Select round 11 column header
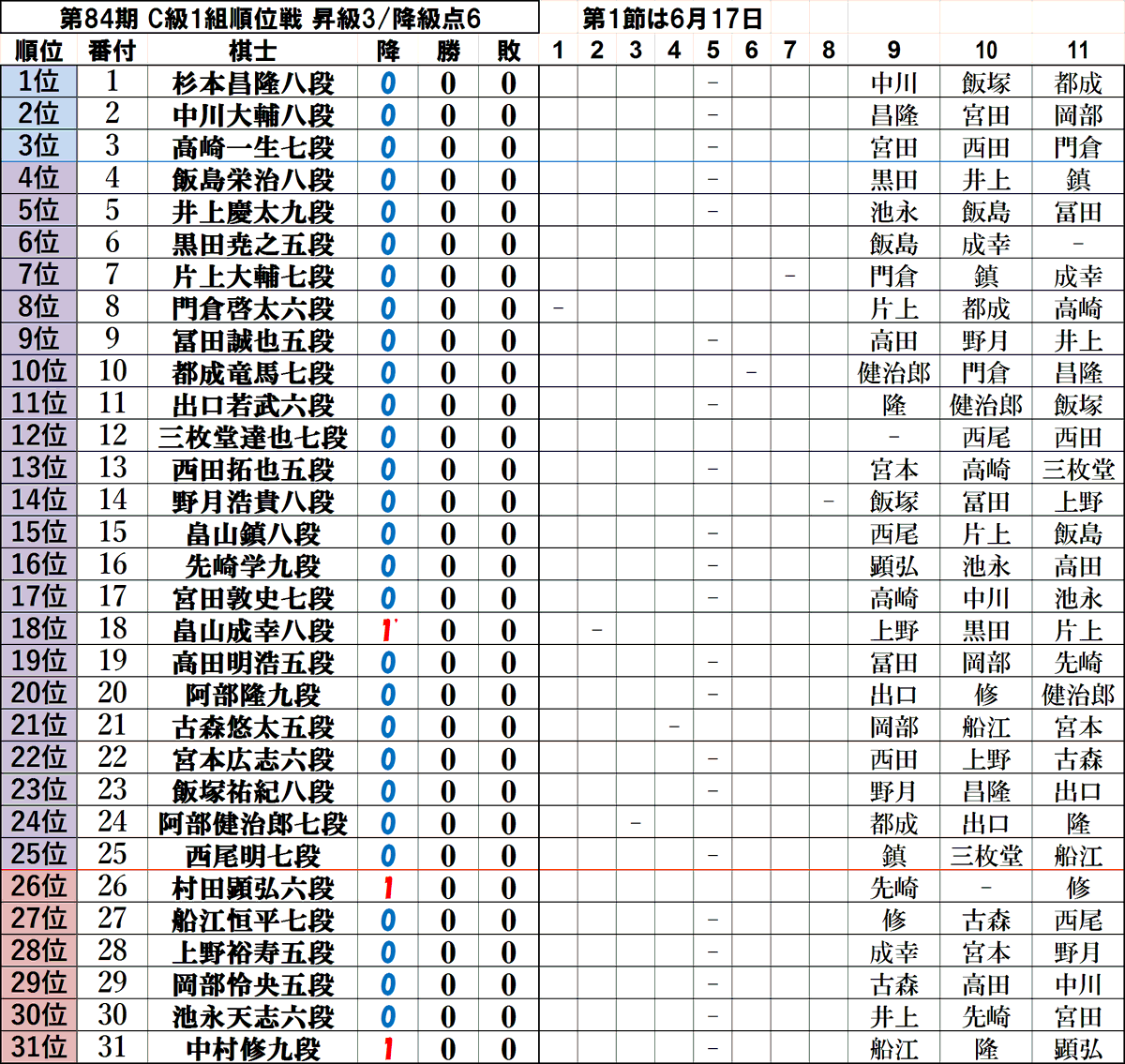 1078,51
